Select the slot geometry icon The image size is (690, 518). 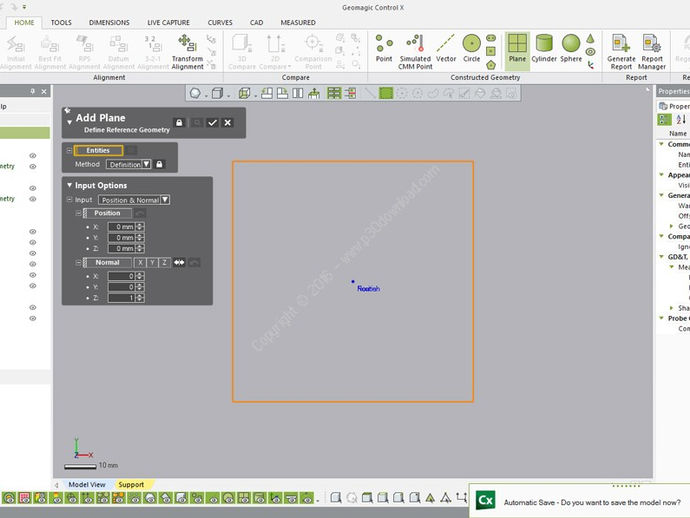tap(491, 38)
